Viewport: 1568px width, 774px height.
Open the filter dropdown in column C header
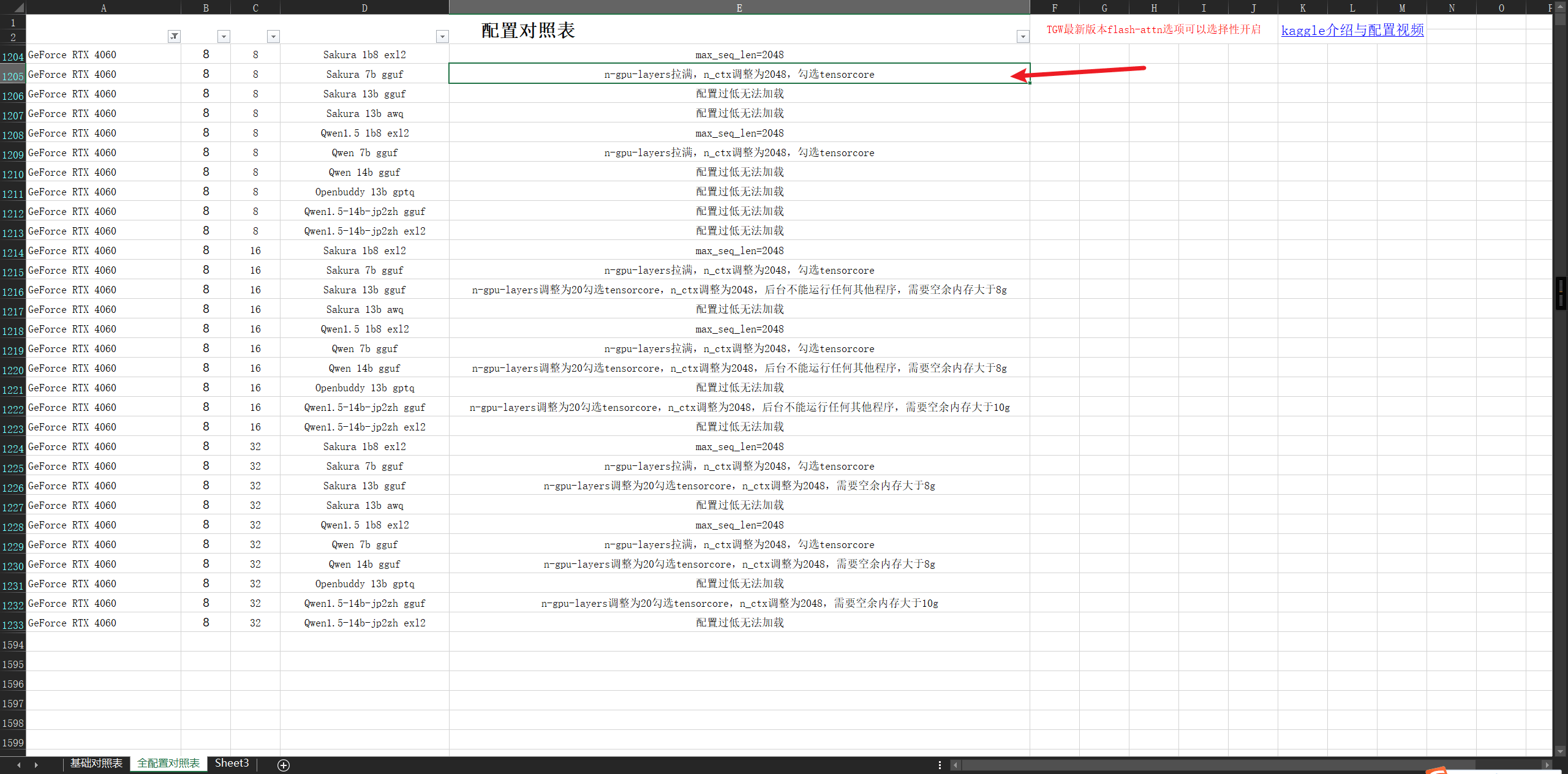[273, 36]
